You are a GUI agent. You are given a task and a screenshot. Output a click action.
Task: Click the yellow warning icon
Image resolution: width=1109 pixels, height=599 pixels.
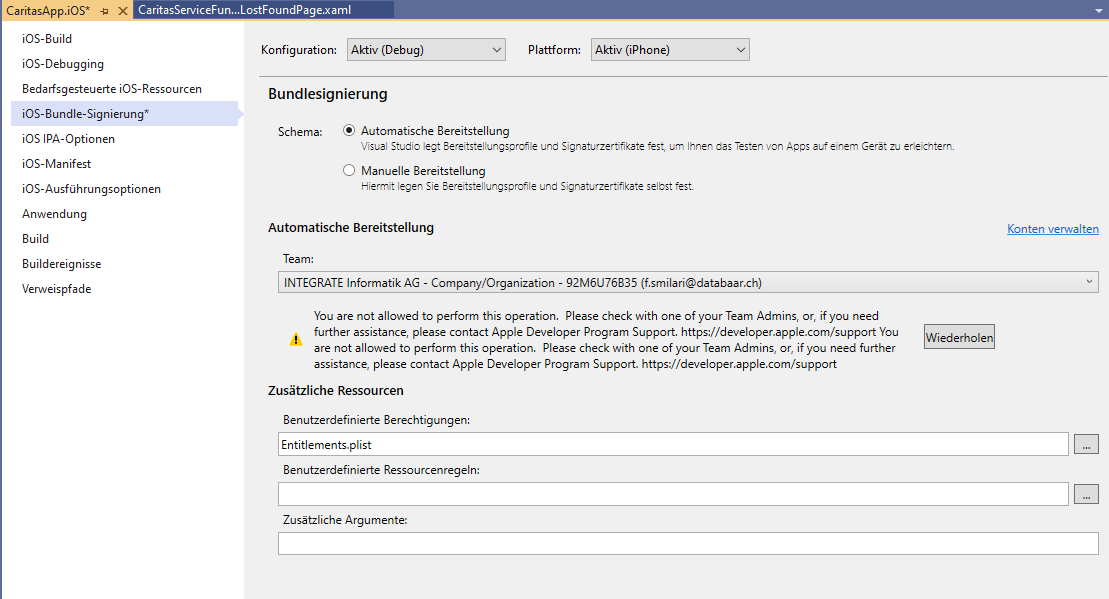[295, 339]
